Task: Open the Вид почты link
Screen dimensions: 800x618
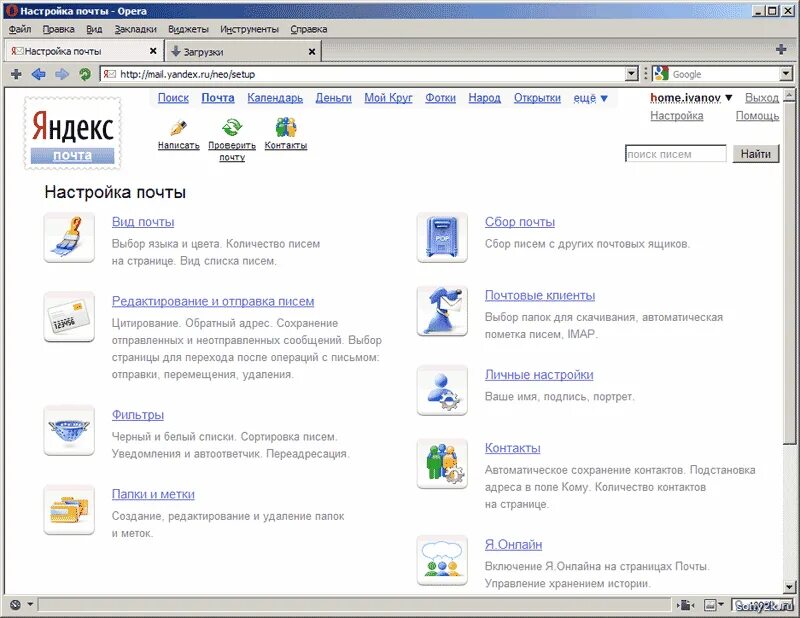Action: (x=143, y=222)
